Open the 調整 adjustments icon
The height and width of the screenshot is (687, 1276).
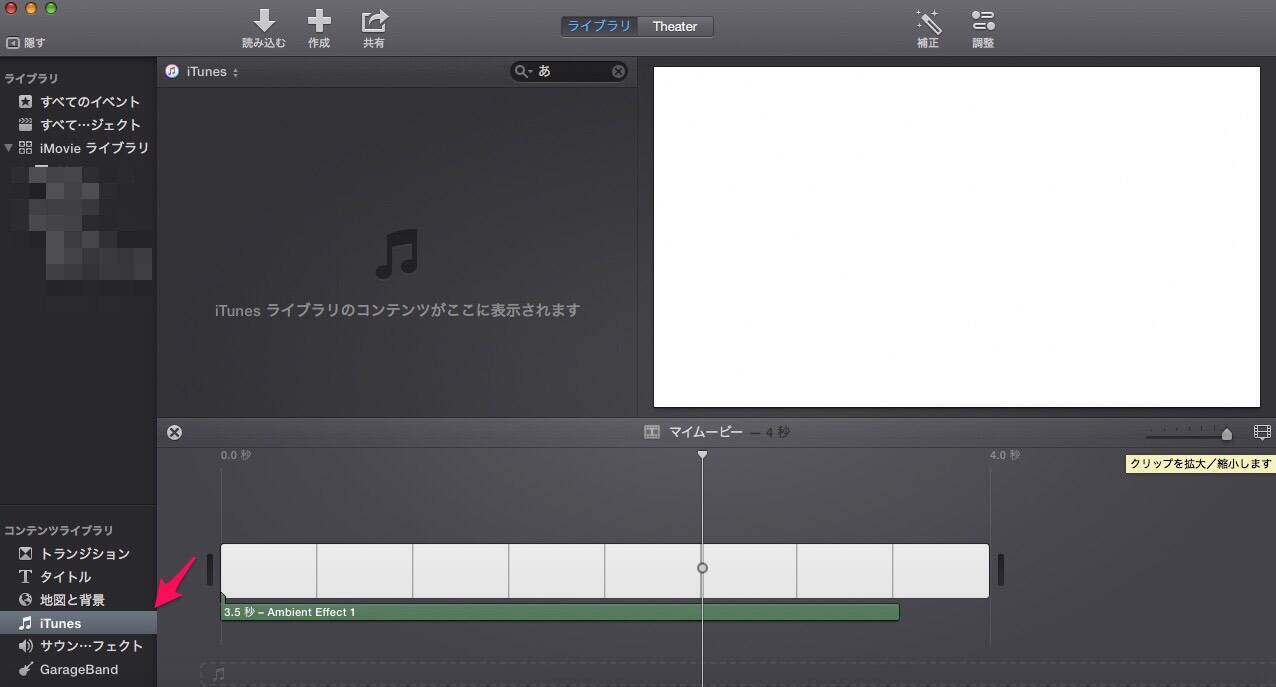983,21
